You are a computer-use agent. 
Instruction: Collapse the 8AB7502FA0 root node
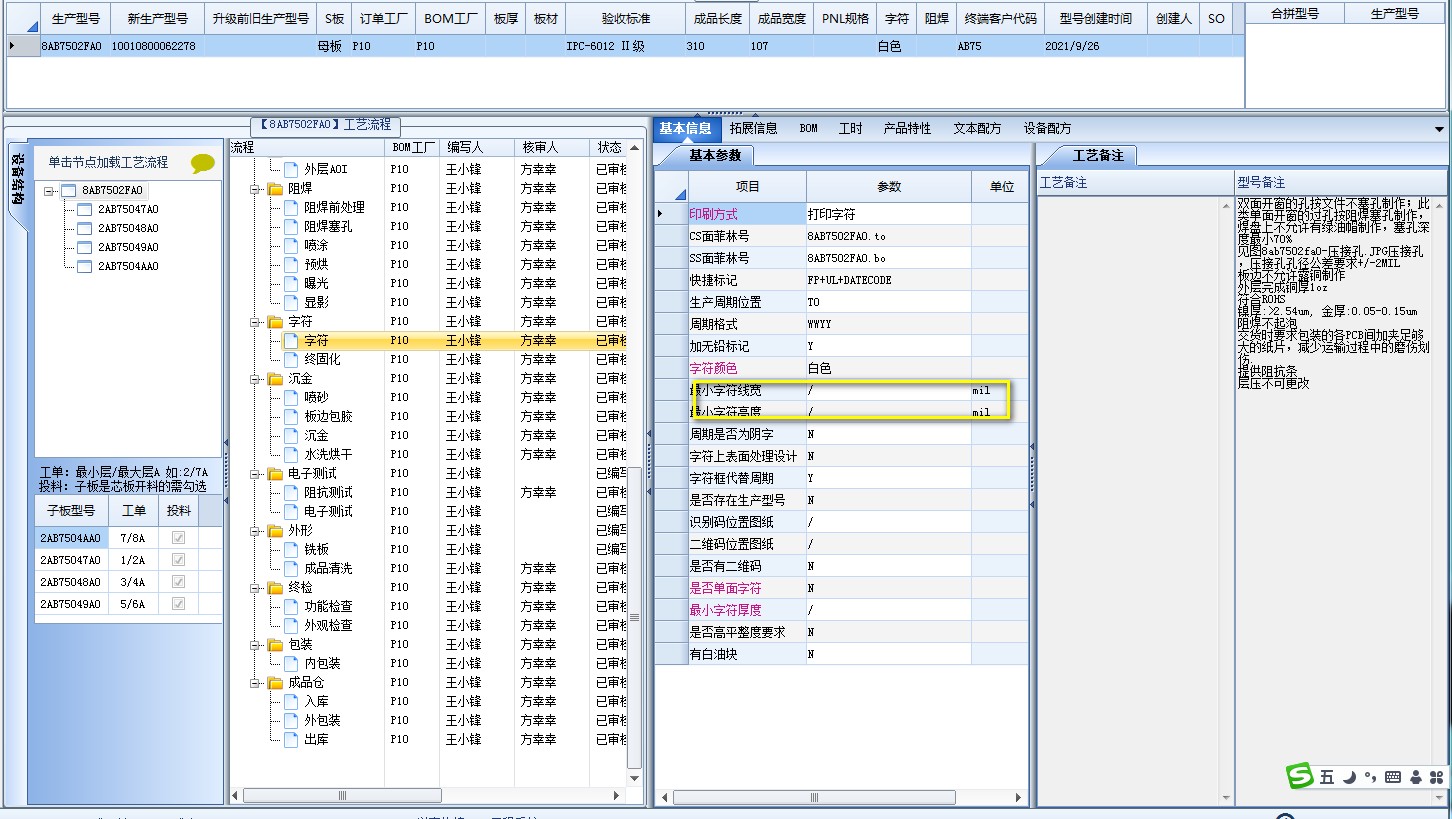49,191
